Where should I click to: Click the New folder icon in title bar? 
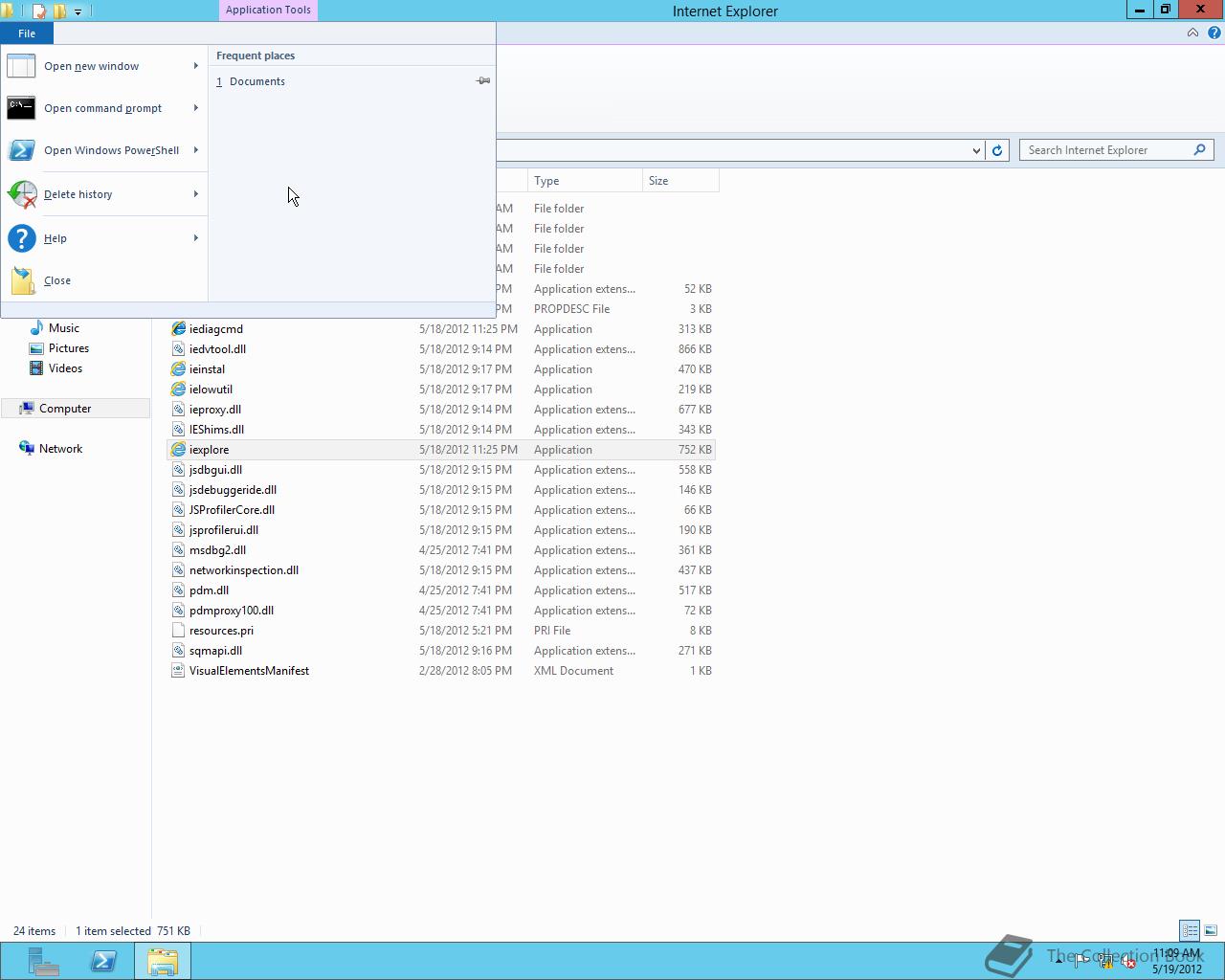pos(59,11)
